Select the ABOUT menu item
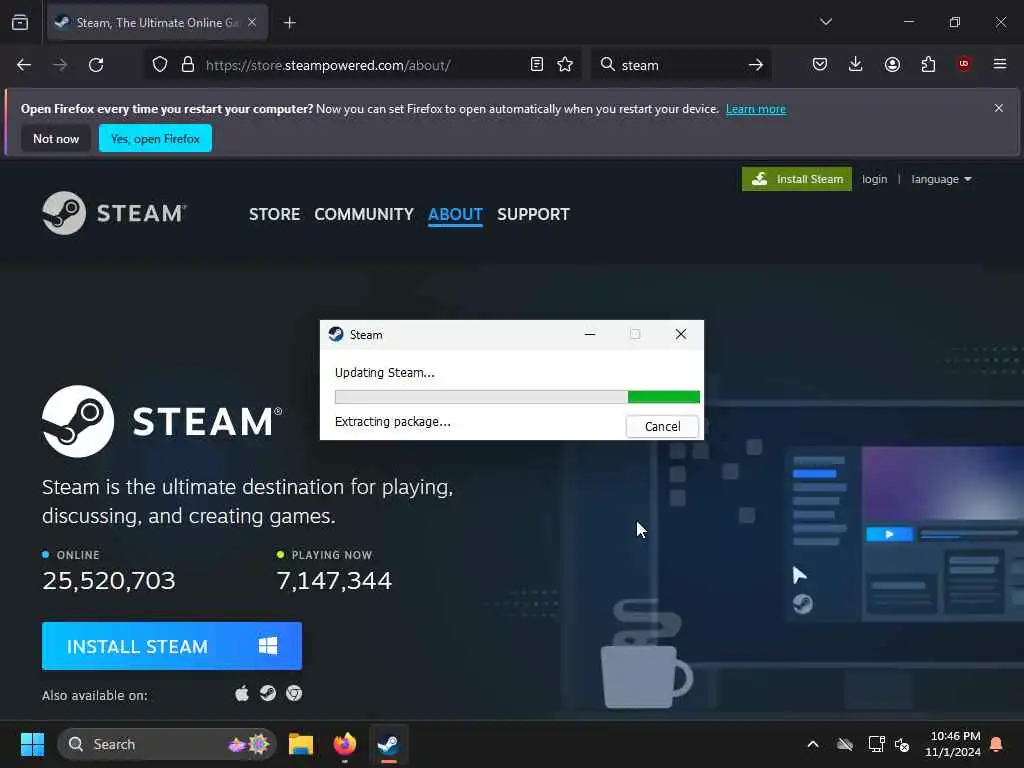This screenshot has height=768, width=1024. click(x=455, y=214)
